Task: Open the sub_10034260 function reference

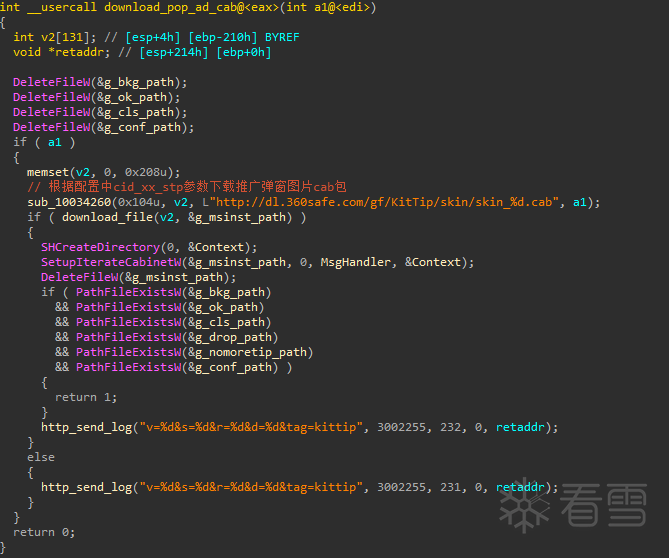Action: tap(69, 202)
